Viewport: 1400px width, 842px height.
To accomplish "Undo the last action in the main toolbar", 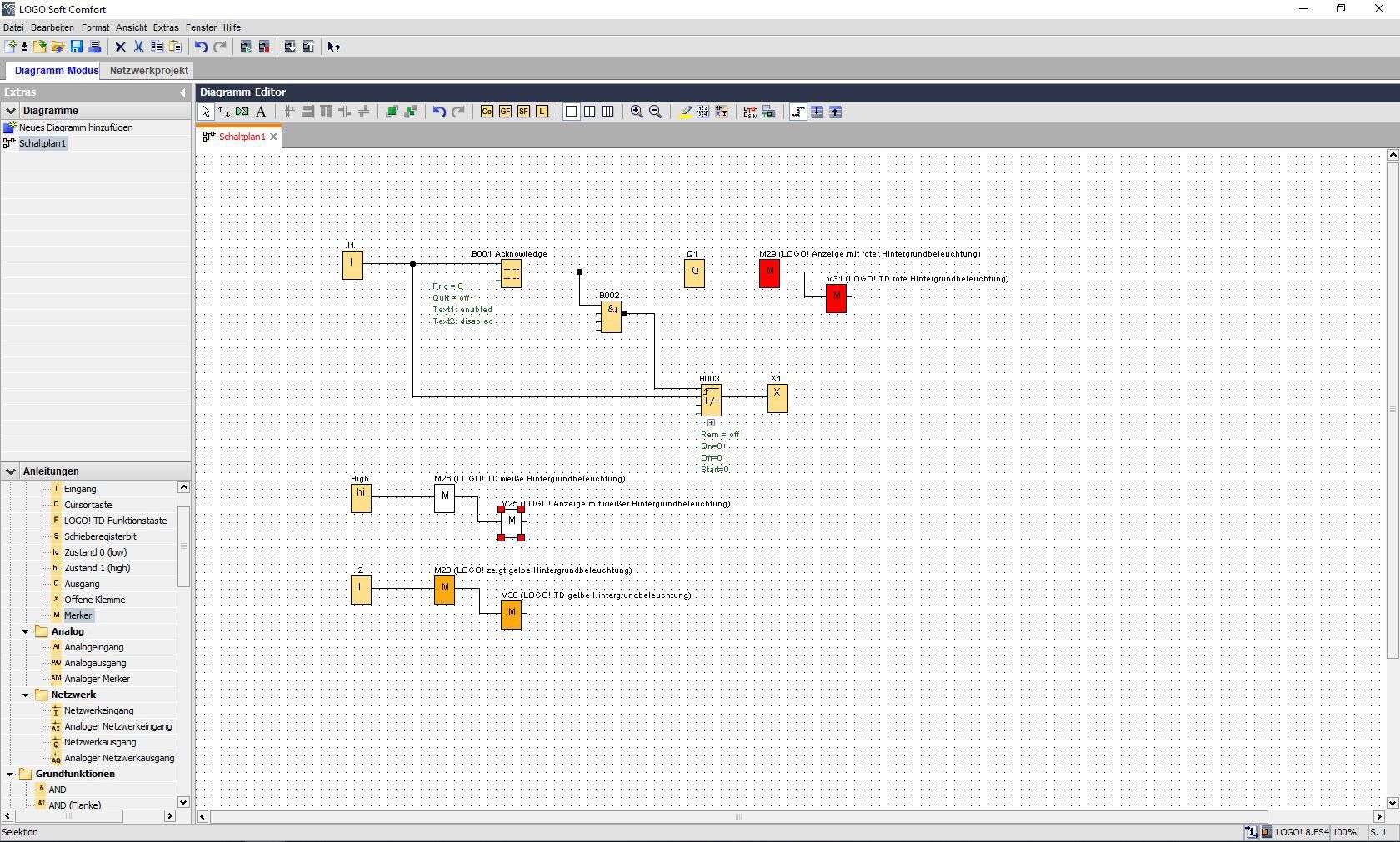I will [201, 47].
